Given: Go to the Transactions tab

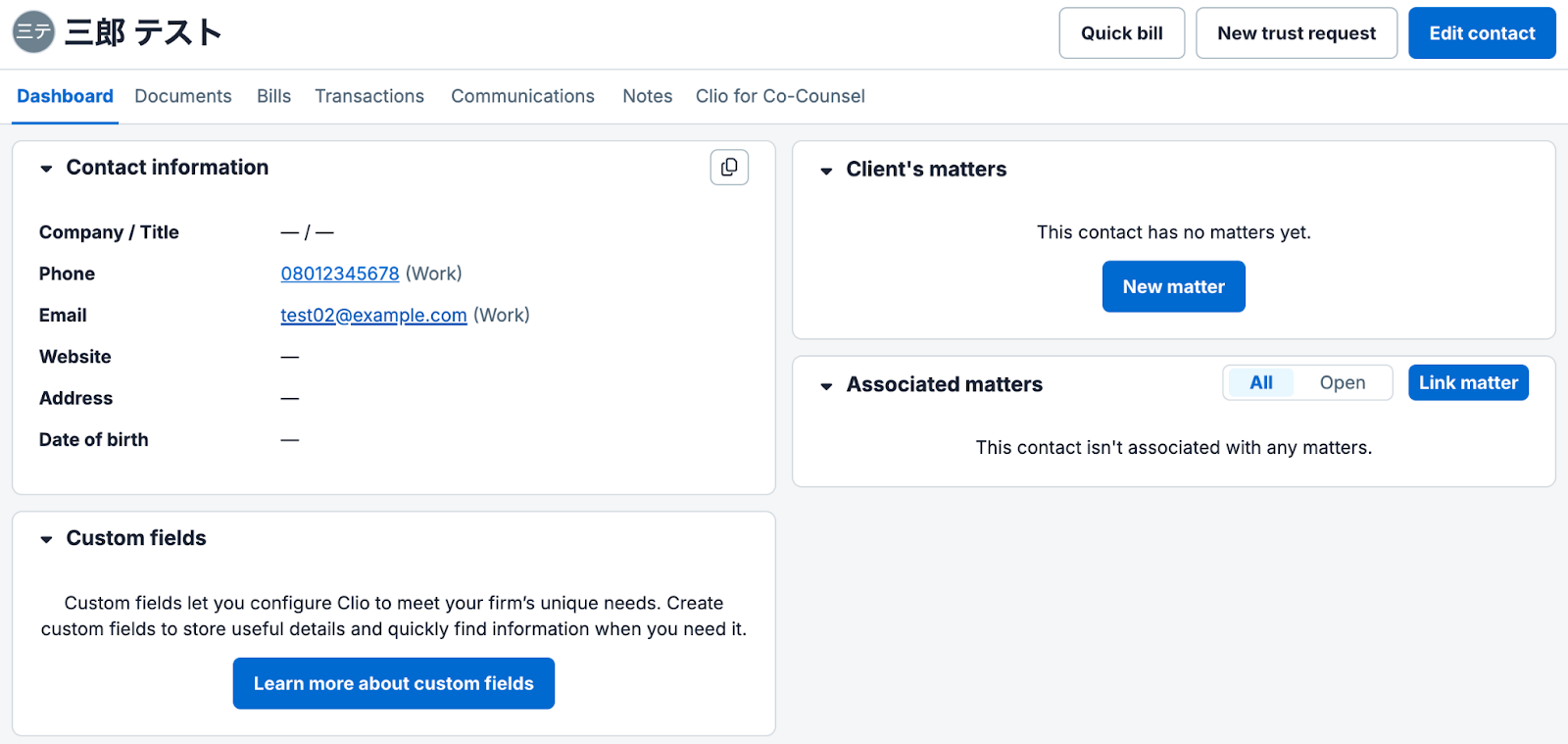Looking at the screenshot, I should [369, 96].
